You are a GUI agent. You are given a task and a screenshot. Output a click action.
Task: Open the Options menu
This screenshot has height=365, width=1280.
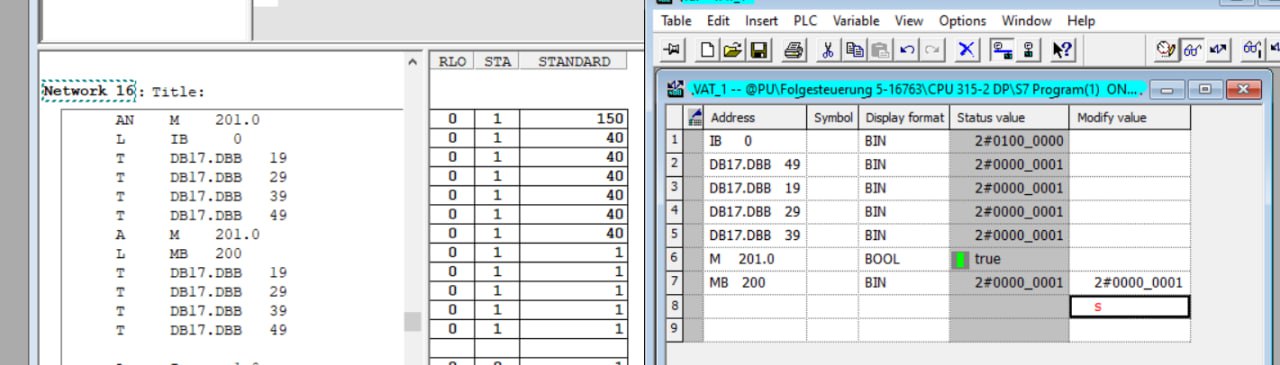click(962, 20)
